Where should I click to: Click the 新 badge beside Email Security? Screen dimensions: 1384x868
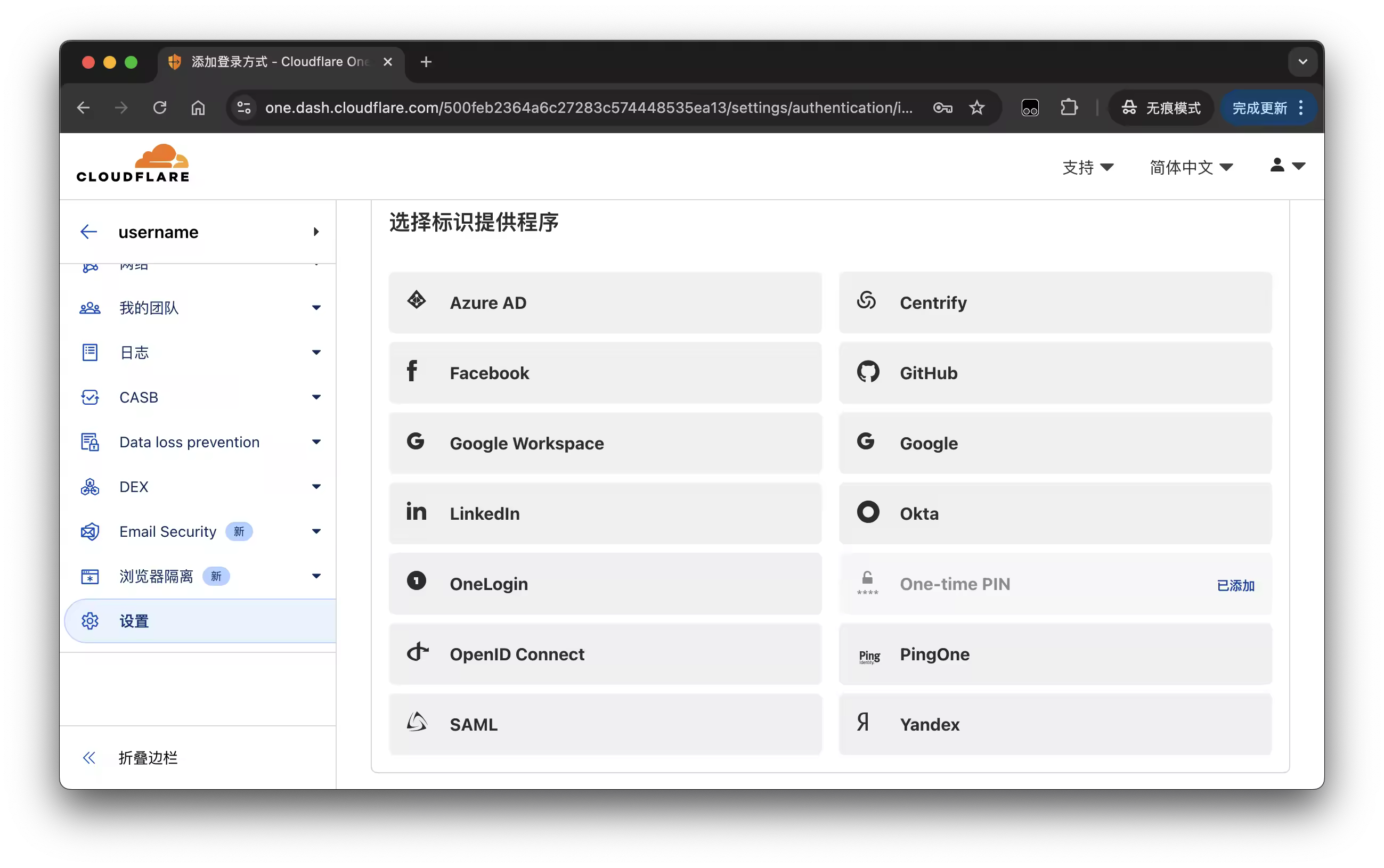(239, 531)
